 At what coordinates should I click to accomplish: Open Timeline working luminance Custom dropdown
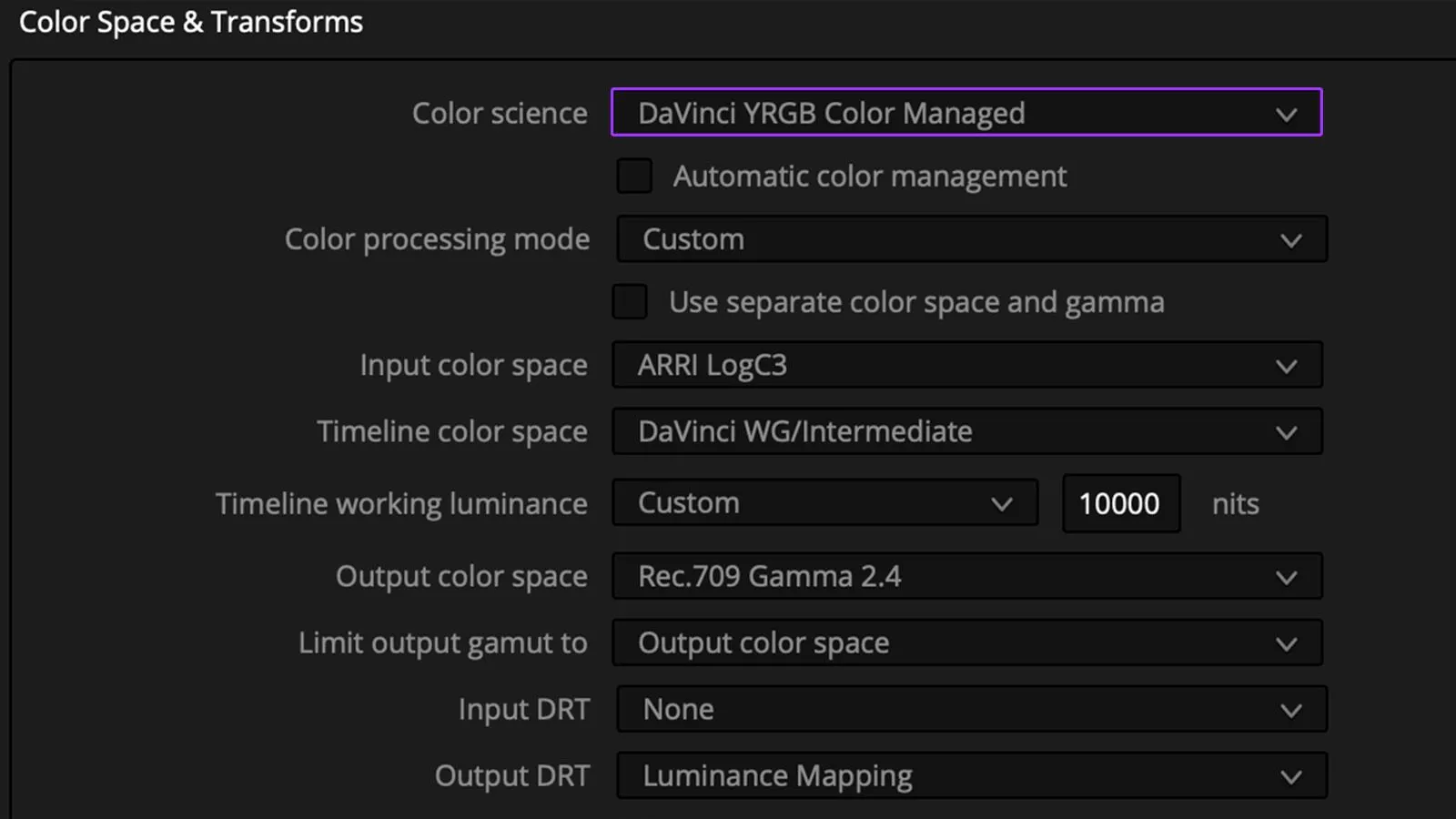coord(825,503)
